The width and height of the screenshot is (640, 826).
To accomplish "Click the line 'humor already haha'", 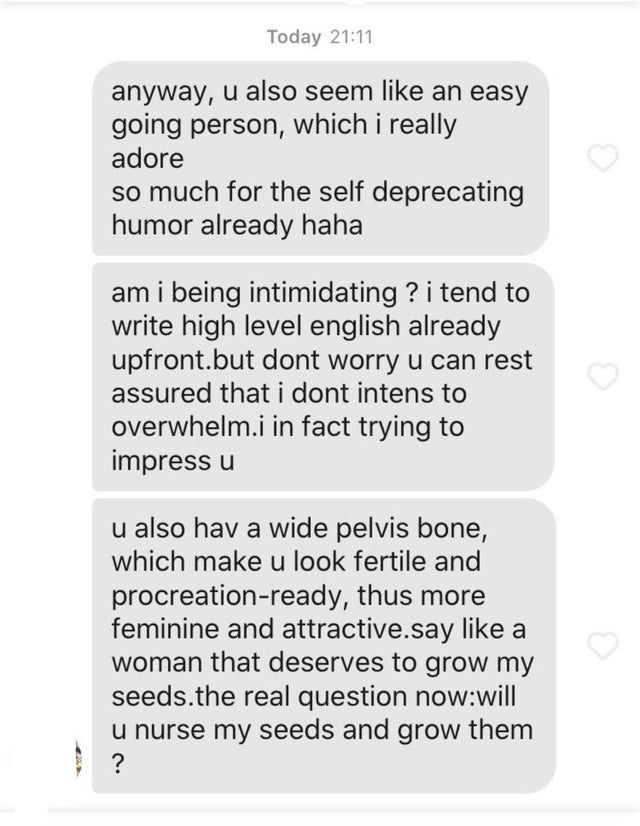I will [237, 225].
